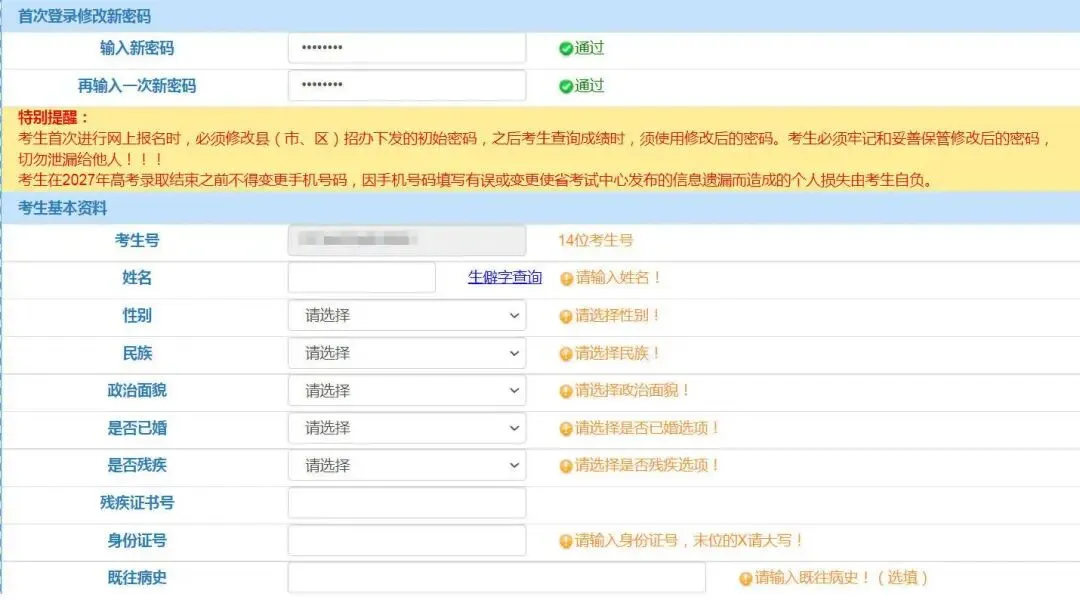Click the 政治面貌 field label

pos(137,390)
